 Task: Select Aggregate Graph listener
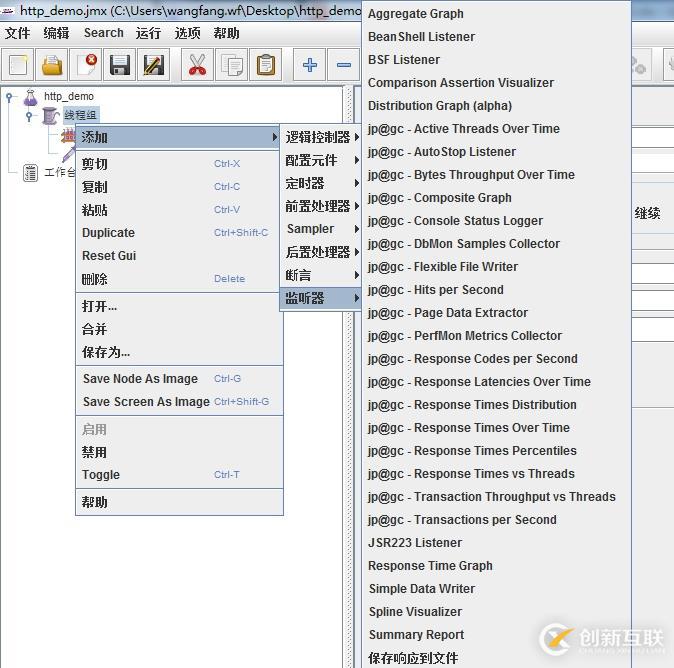(415, 14)
